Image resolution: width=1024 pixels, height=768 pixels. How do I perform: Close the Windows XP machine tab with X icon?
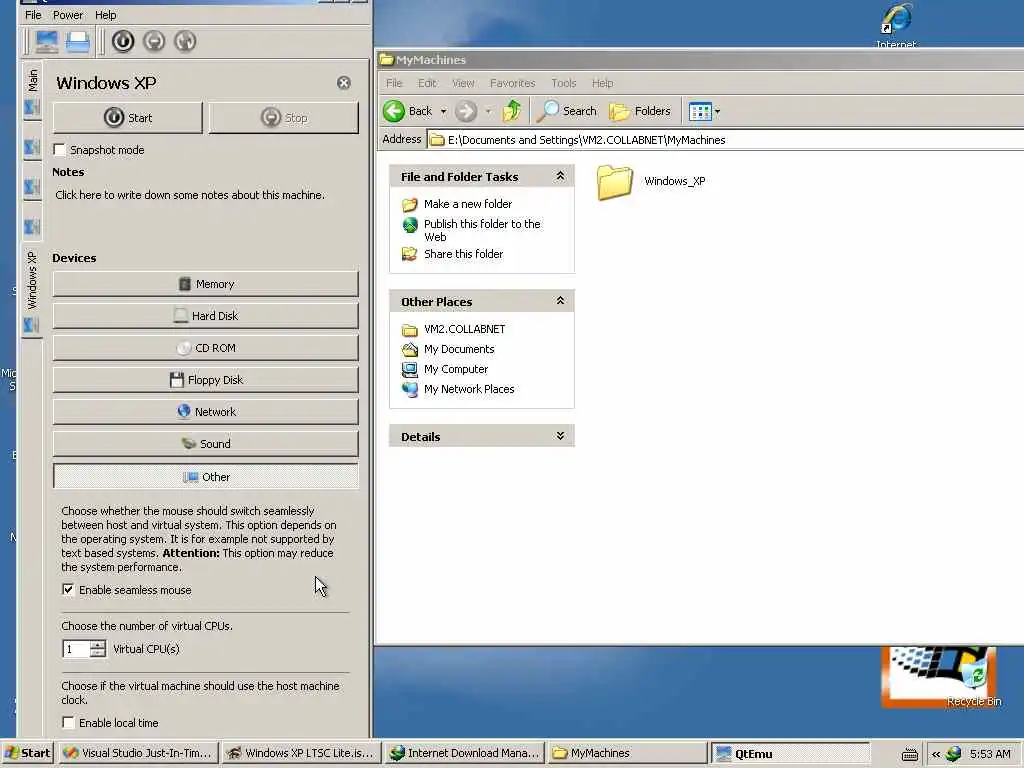click(344, 83)
